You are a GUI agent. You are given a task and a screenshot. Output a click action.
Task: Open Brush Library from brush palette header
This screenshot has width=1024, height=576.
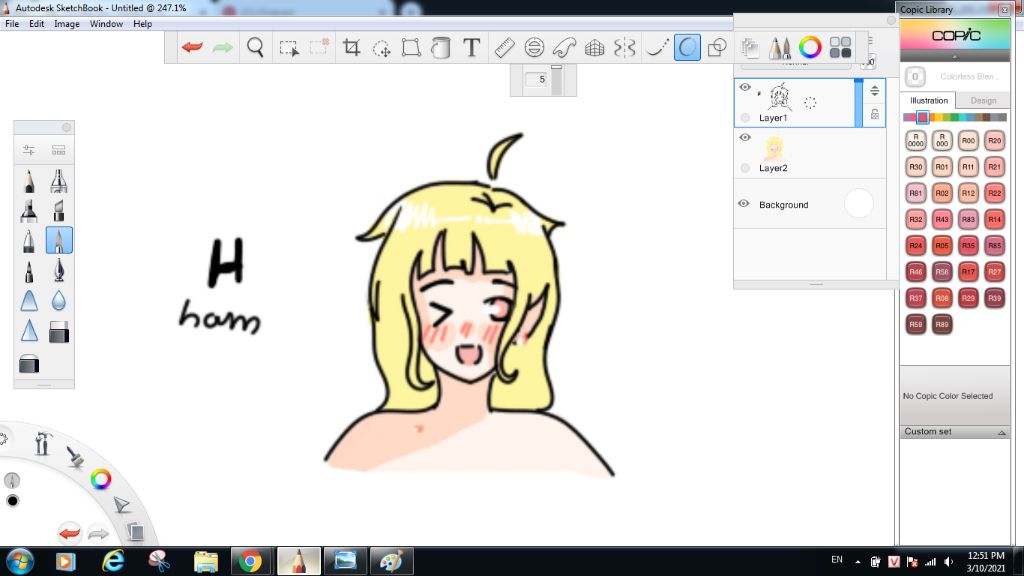(58, 150)
